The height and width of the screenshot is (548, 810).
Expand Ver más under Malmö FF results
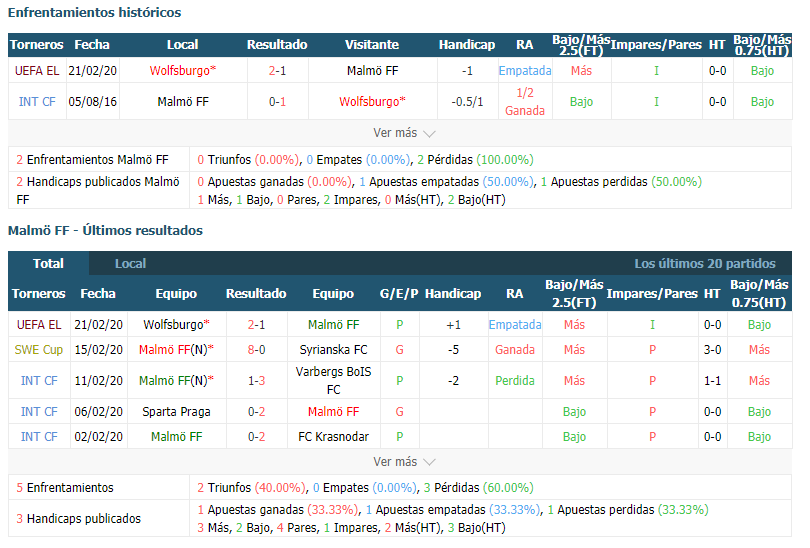(404, 462)
